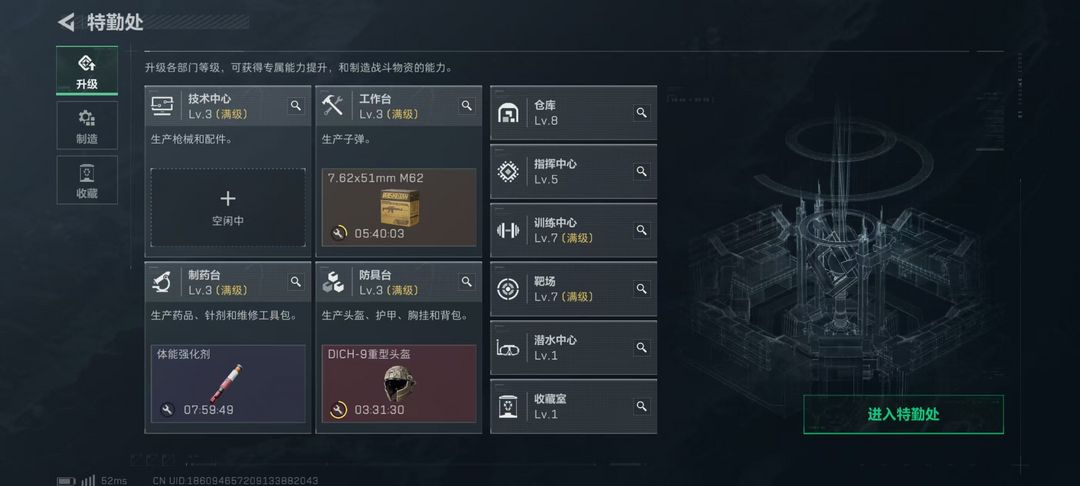This screenshot has height=486, width=1080.
Task: Switch to the 收藏 sidebar tab
Action: [87, 180]
